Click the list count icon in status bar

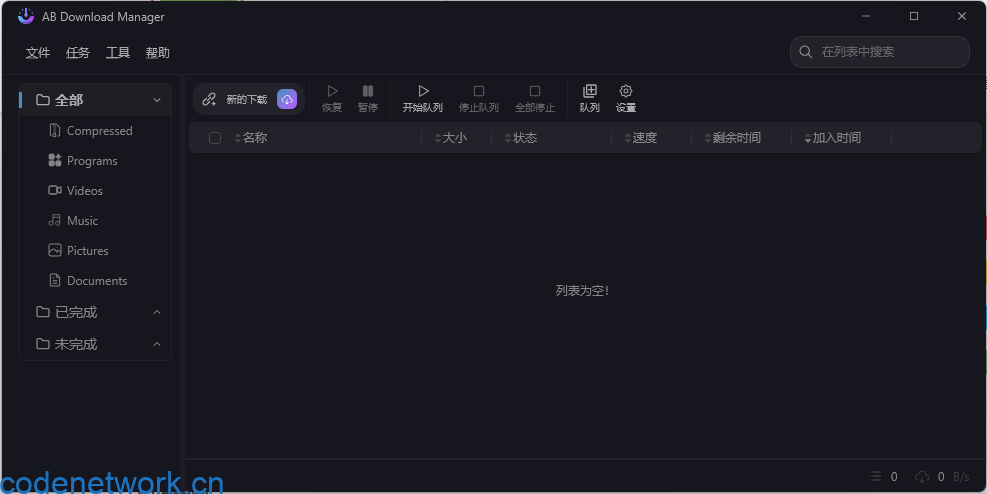876,476
